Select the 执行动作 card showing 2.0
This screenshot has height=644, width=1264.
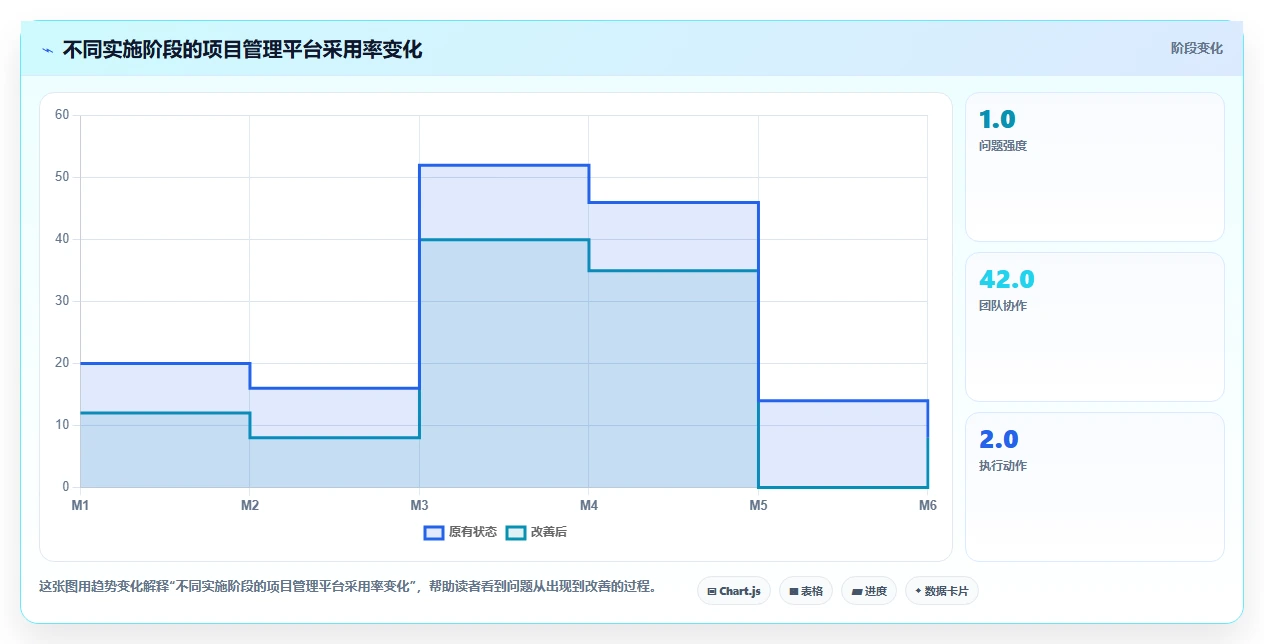coord(1094,487)
